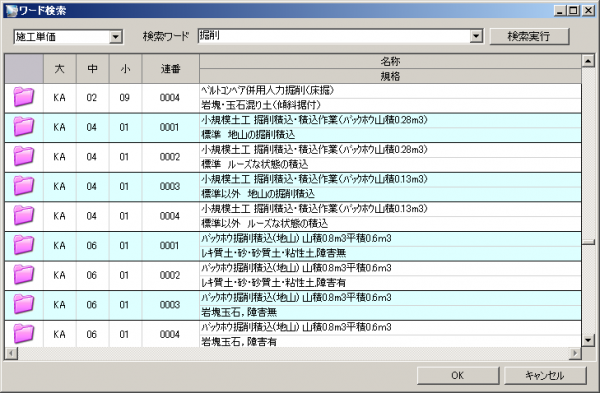Click vertical scrollbar down arrow

pos(588,340)
